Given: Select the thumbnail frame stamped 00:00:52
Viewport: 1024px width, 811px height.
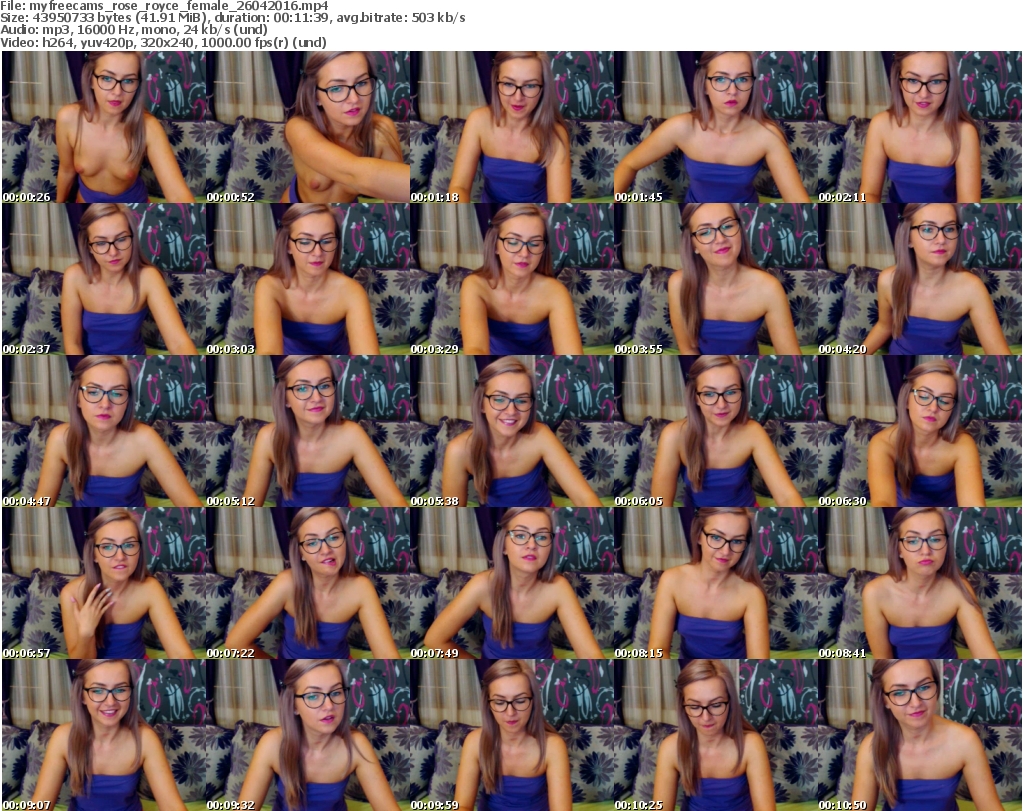Looking at the screenshot, I should pos(308,127).
